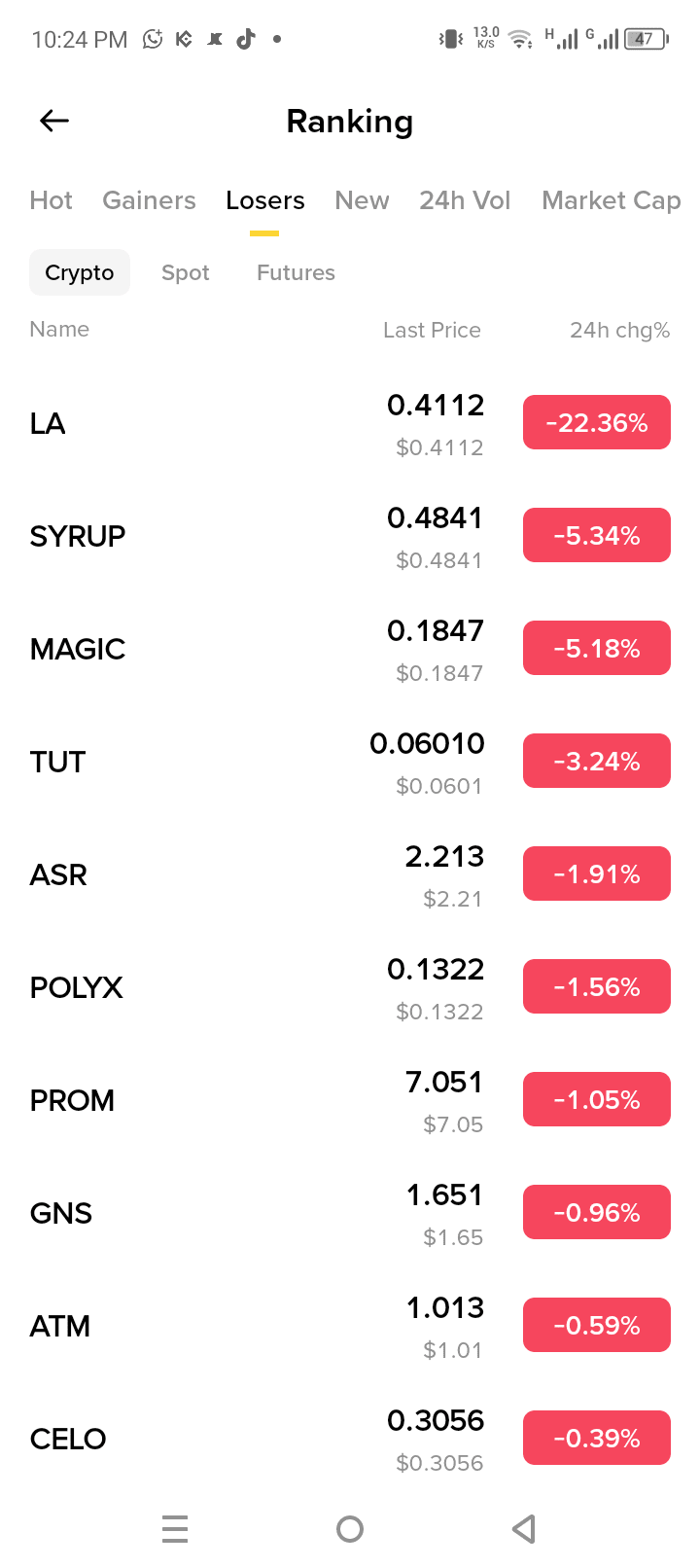Select the Crypto filter chip

tap(80, 272)
